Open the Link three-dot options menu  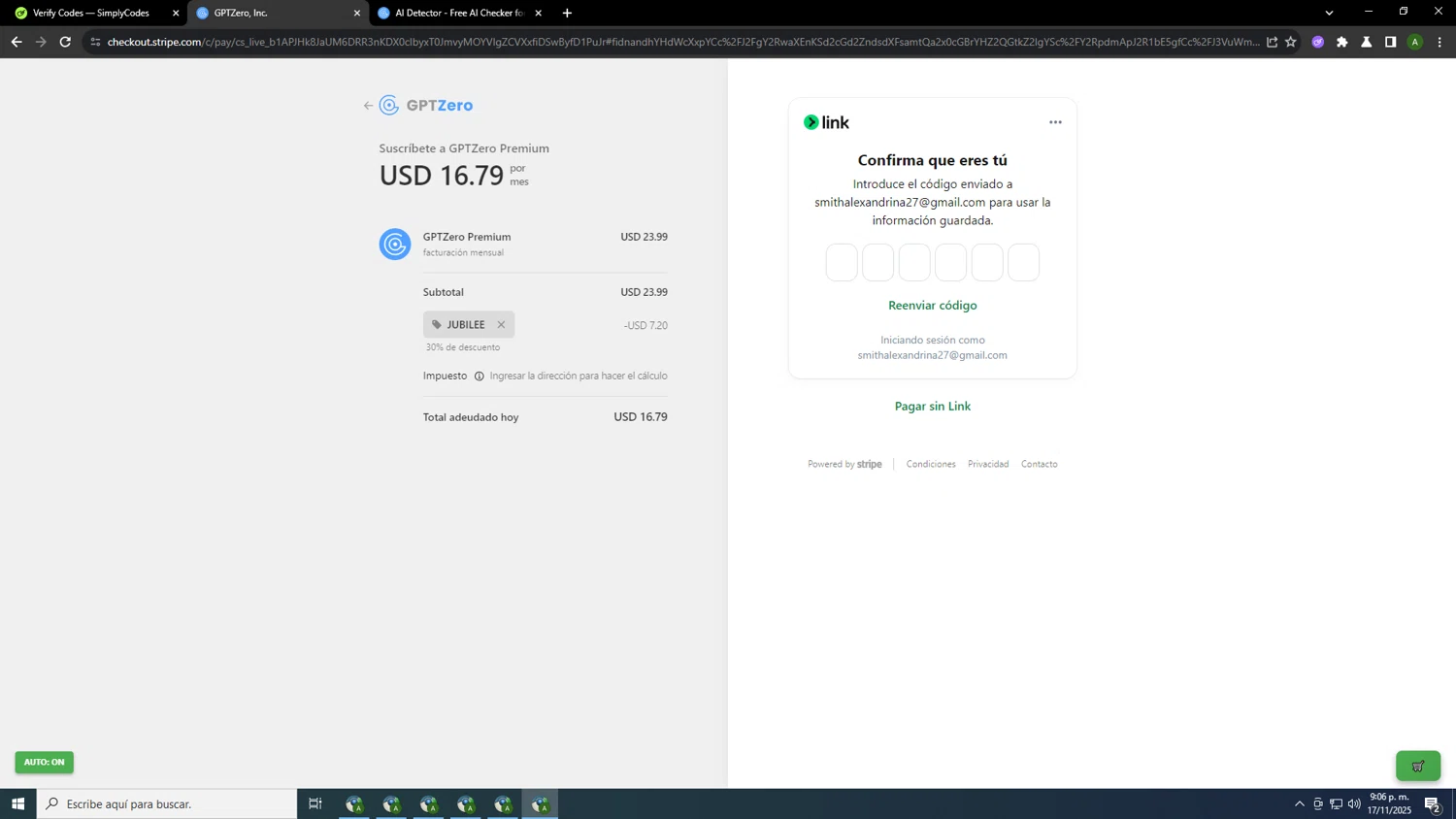(x=1055, y=122)
